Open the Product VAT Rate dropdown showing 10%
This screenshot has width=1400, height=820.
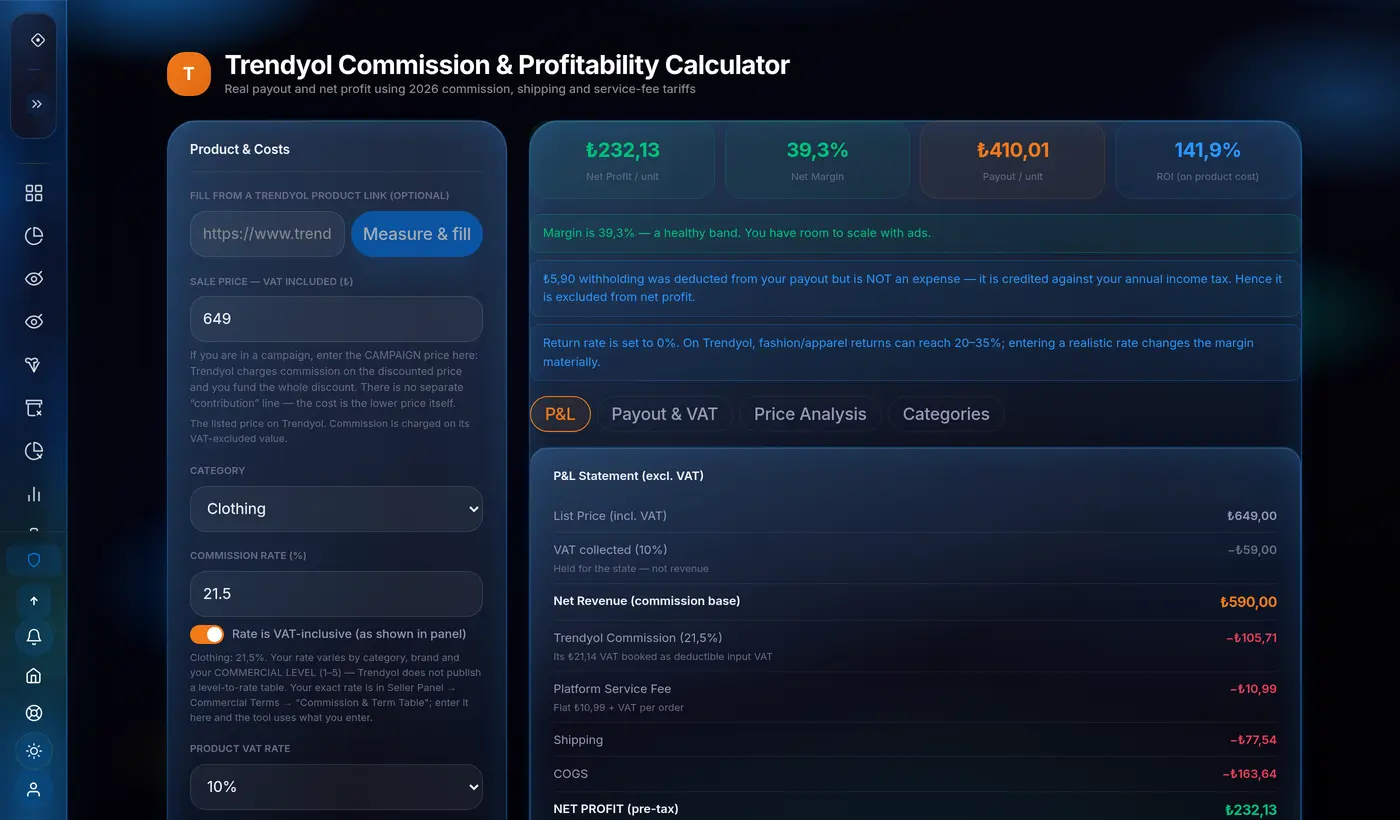click(336, 787)
